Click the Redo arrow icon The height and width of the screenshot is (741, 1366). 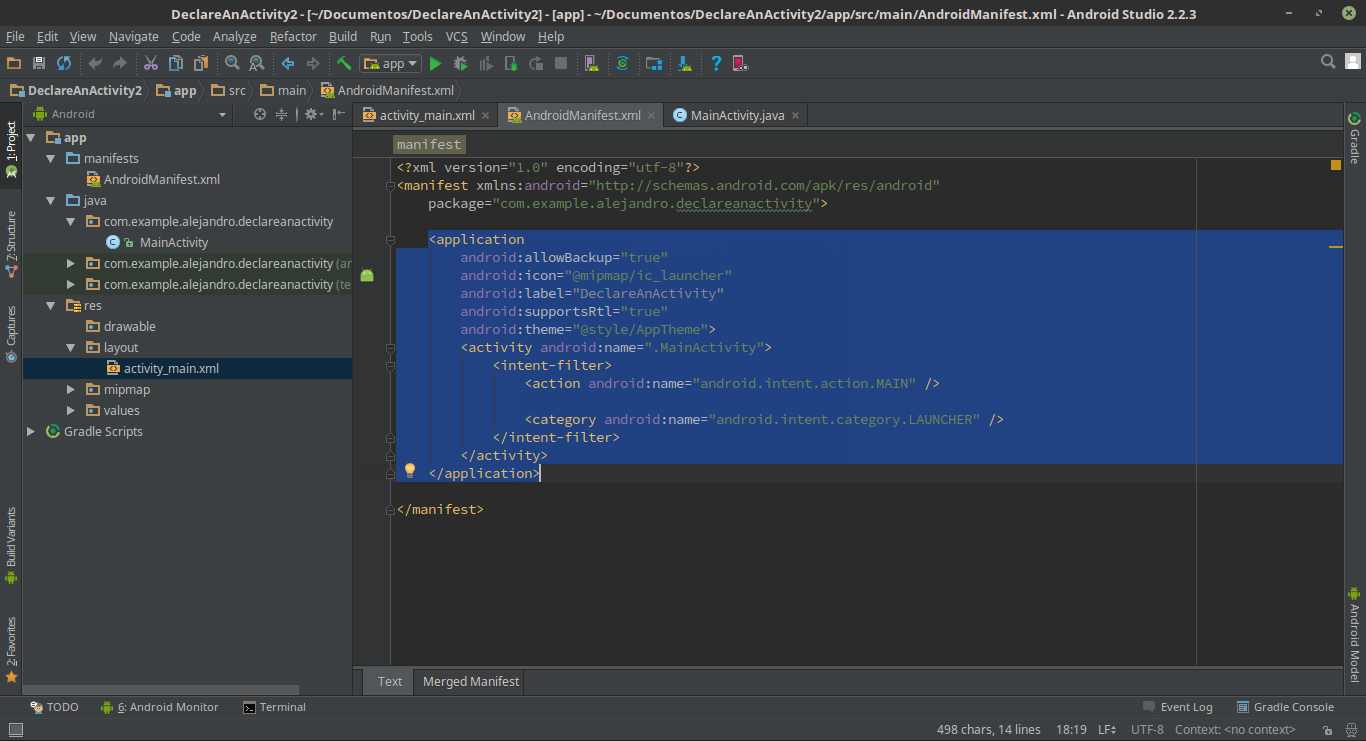click(120, 63)
